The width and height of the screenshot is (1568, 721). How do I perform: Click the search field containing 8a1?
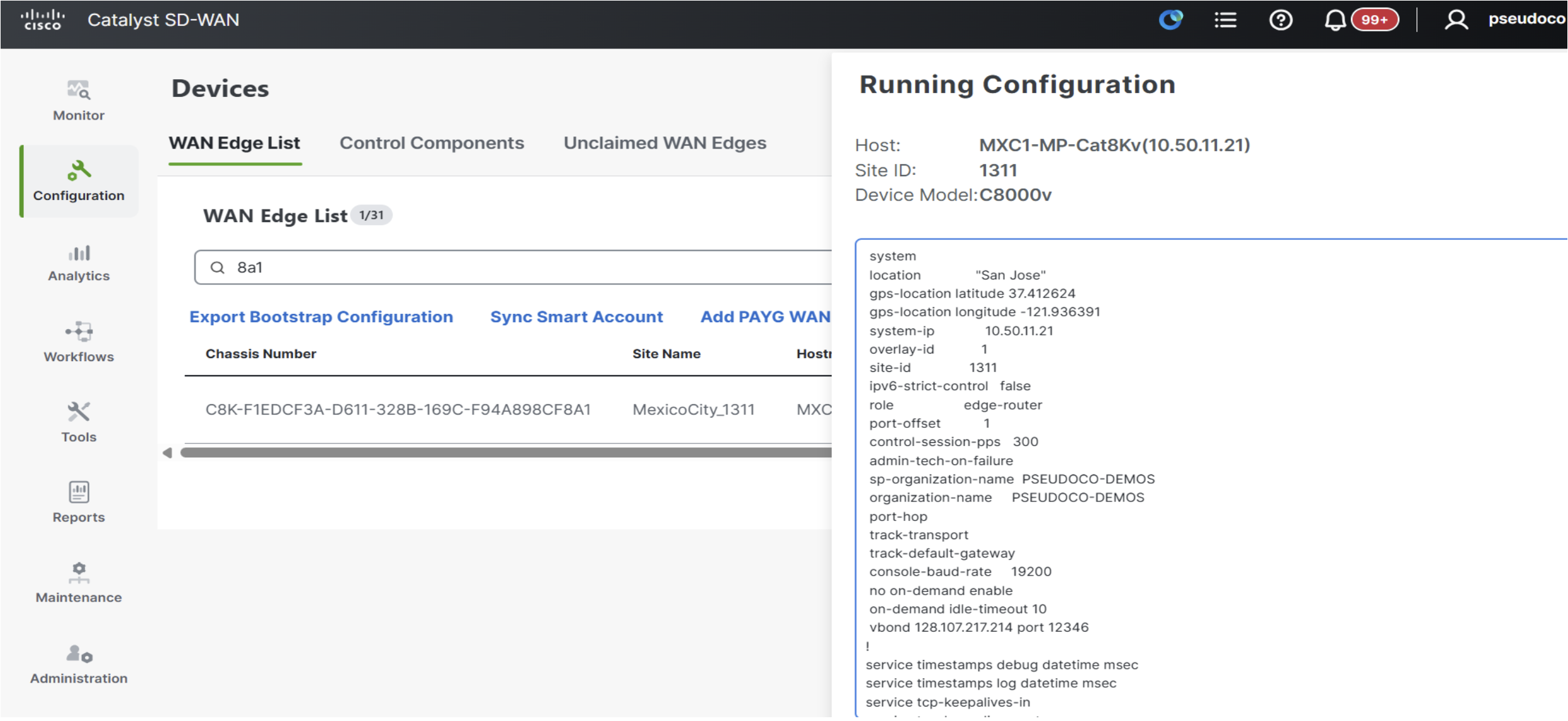pyautogui.click(x=513, y=267)
